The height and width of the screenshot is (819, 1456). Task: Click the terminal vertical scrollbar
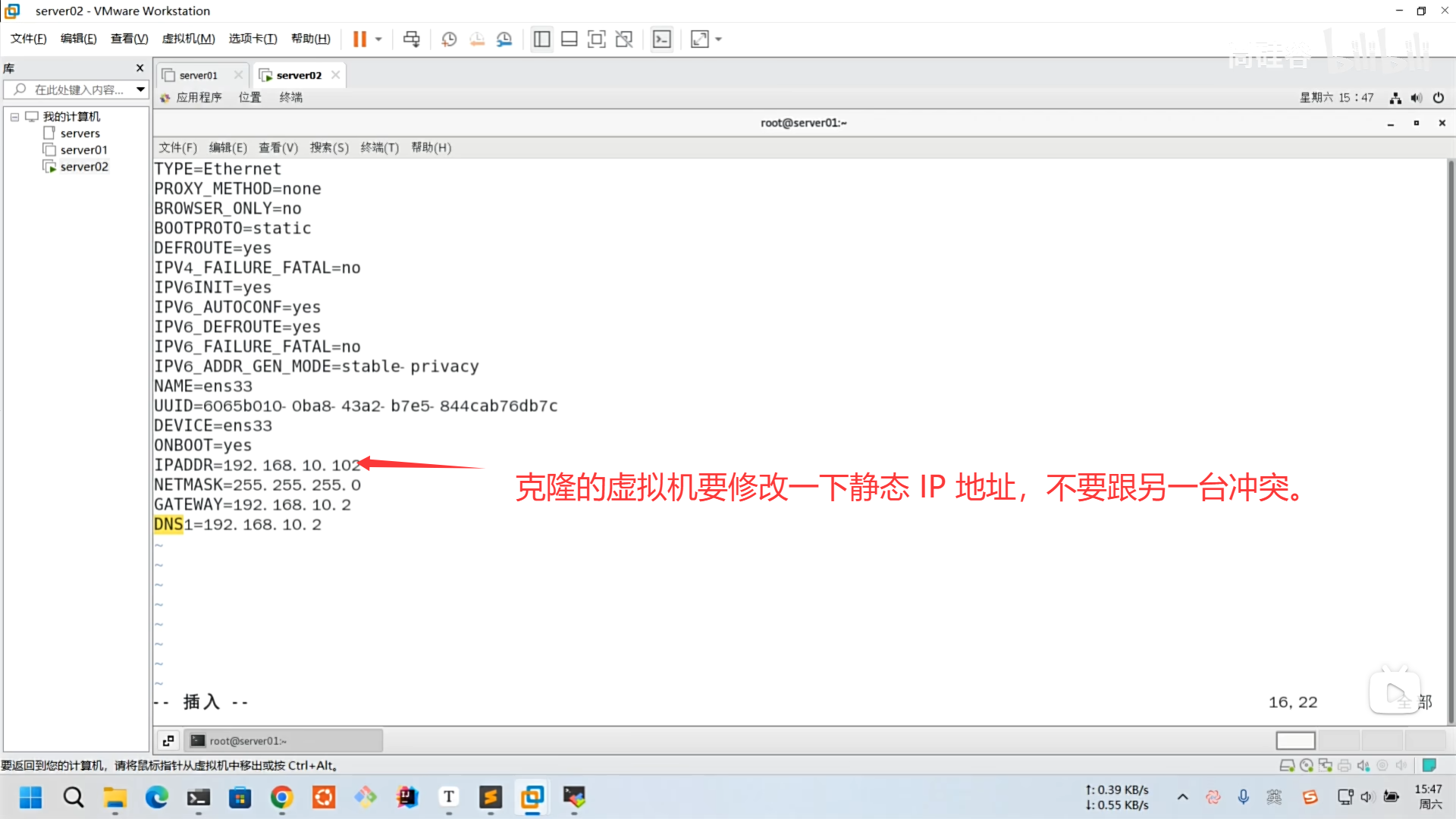[x=1450, y=440]
